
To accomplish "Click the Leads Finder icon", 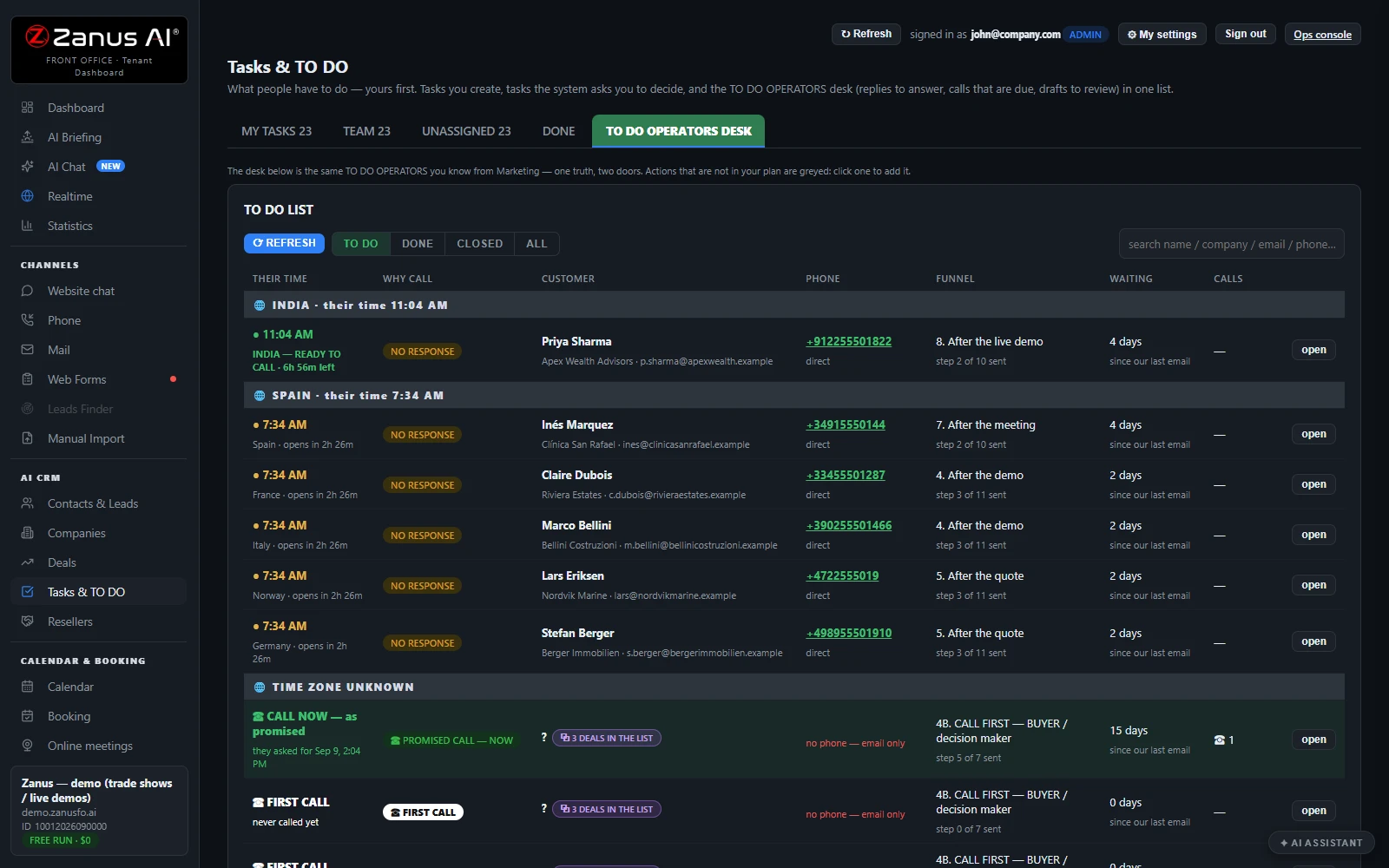I will point(27,409).
